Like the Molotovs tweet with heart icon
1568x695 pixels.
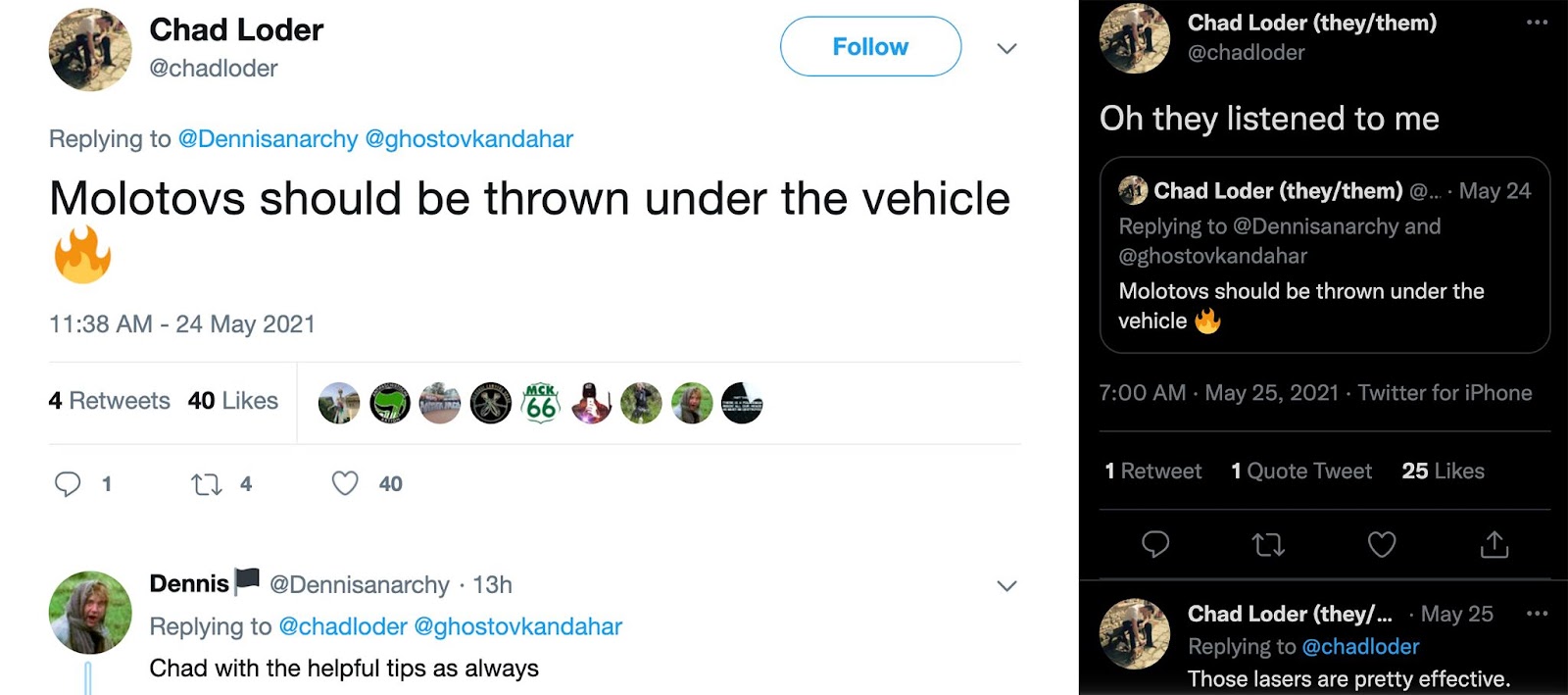345,483
